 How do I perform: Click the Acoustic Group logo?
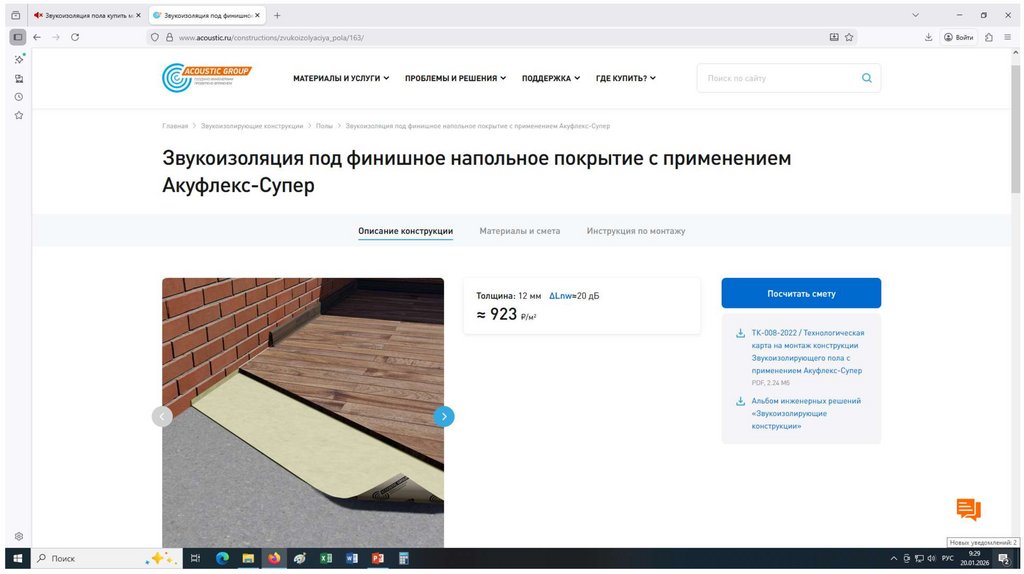206,78
